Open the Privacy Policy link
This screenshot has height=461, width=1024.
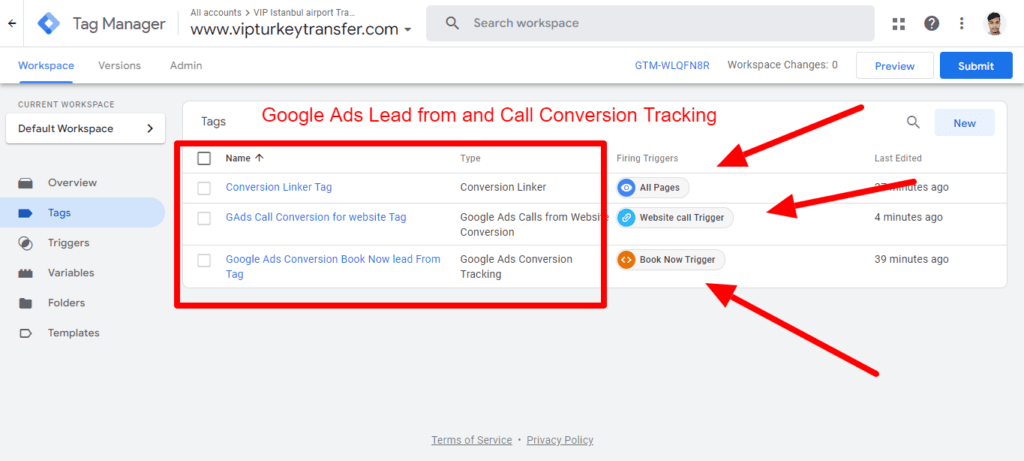point(560,440)
